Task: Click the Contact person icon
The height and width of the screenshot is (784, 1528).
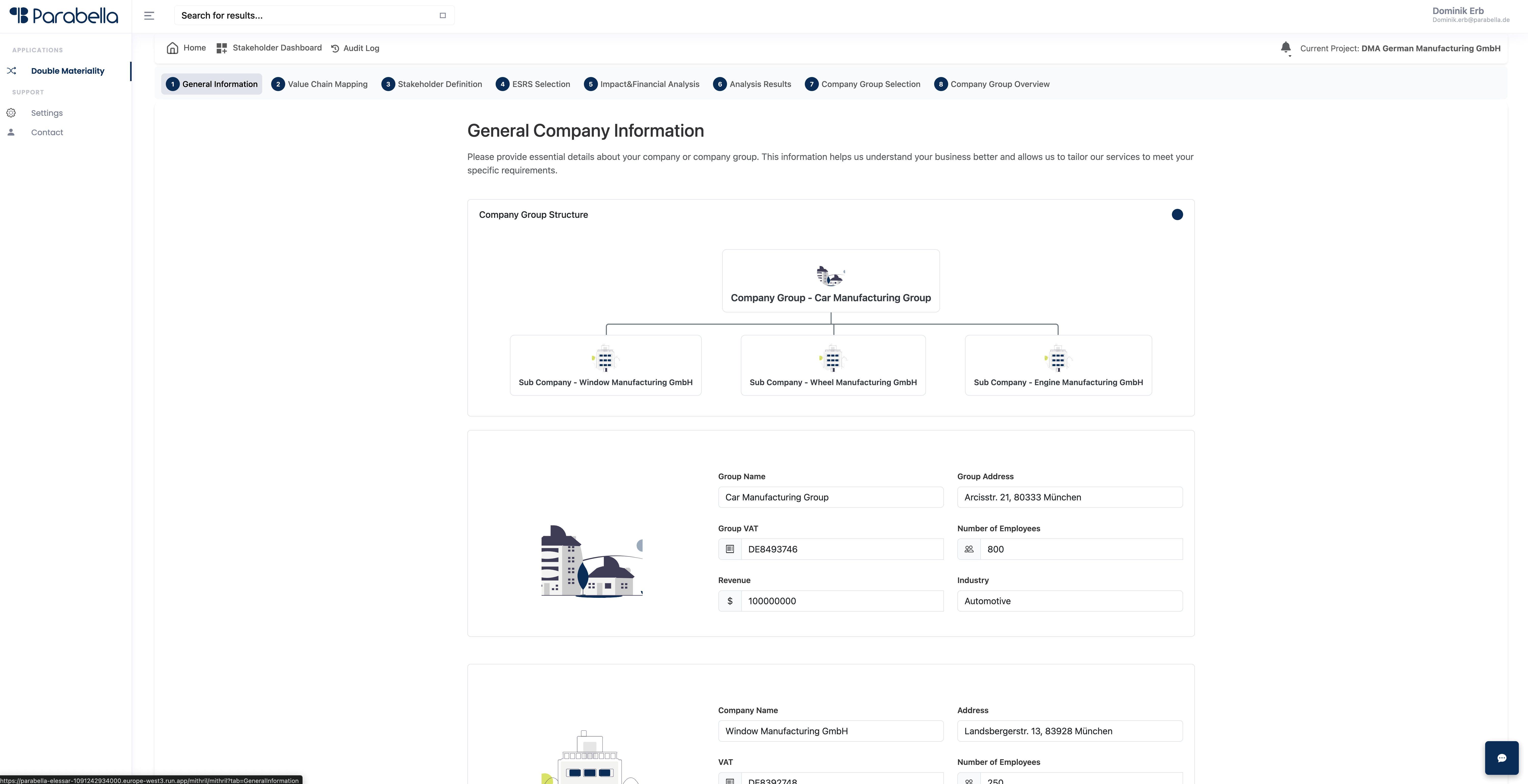Action: coord(11,132)
